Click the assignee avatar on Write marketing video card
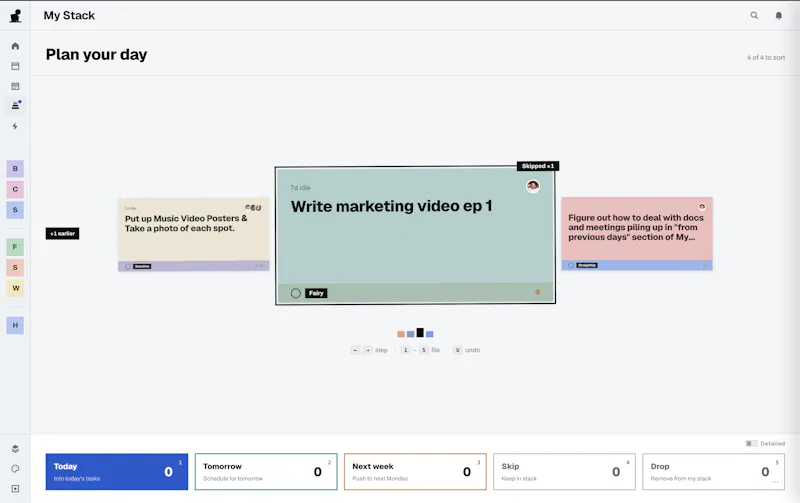 pos(533,186)
